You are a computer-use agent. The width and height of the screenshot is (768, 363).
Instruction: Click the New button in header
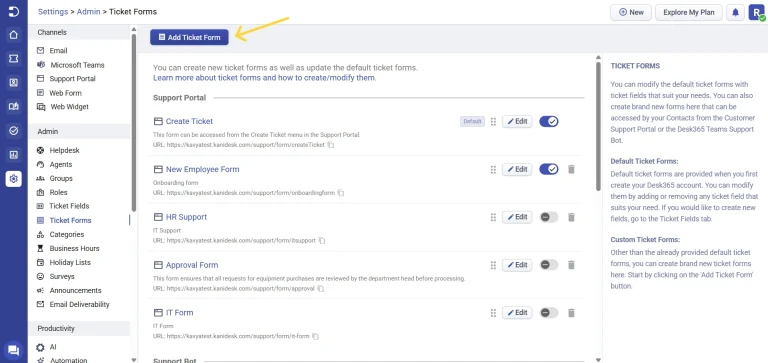[x=631, y=13]
